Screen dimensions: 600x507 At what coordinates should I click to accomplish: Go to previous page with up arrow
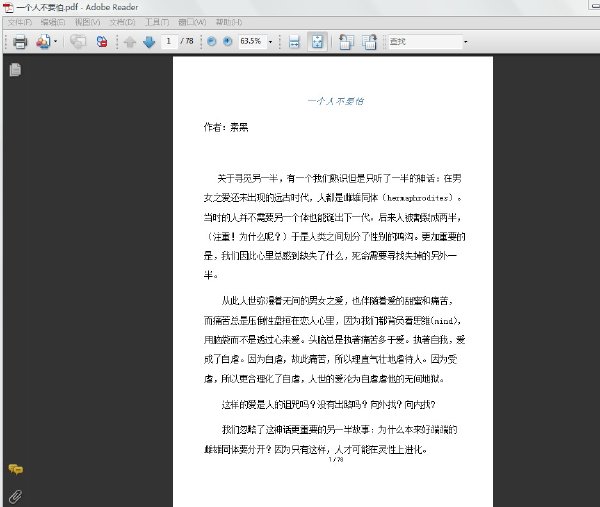[x=130, y=42]
